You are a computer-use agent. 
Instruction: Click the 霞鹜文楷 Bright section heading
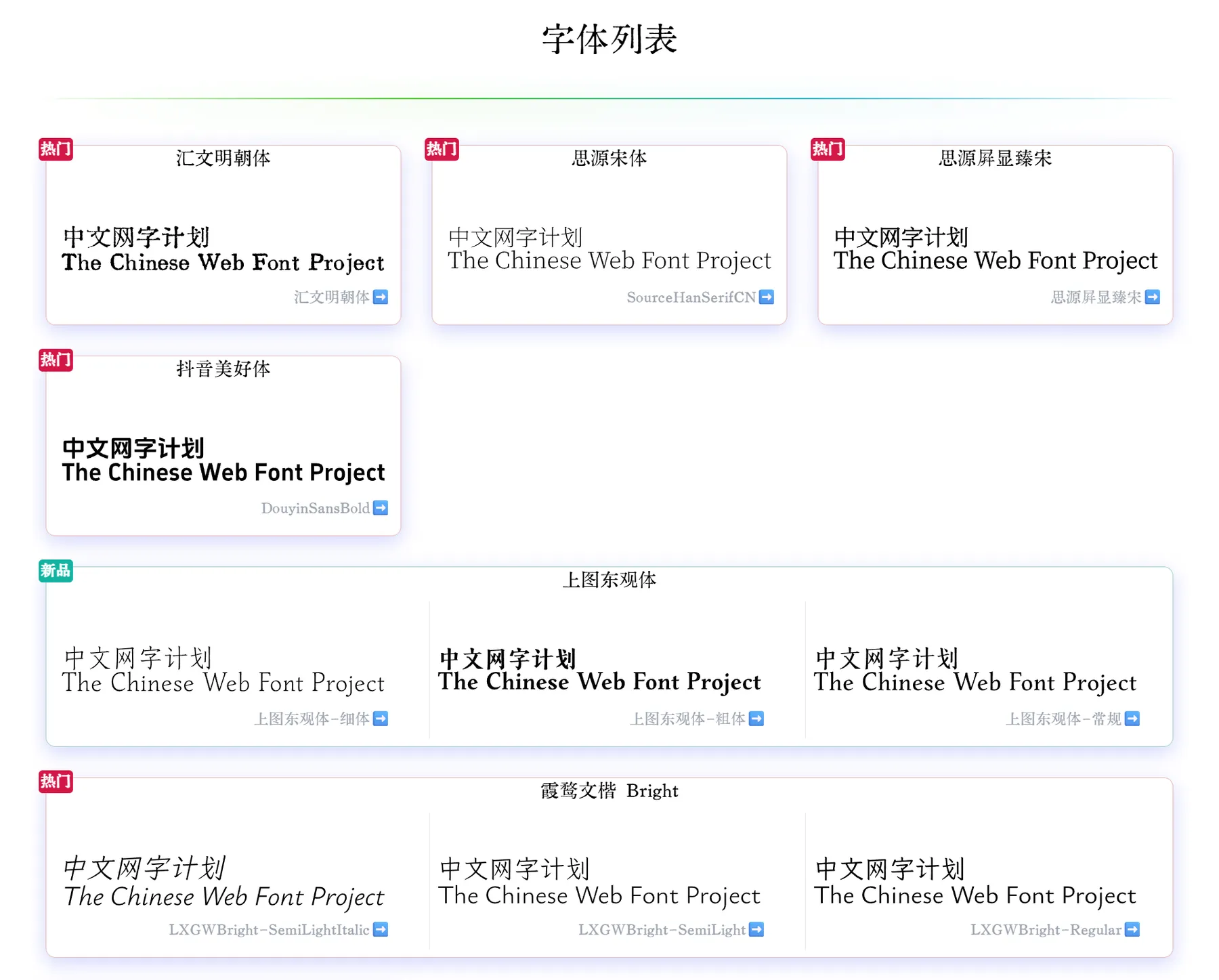[x=609, y=790]
